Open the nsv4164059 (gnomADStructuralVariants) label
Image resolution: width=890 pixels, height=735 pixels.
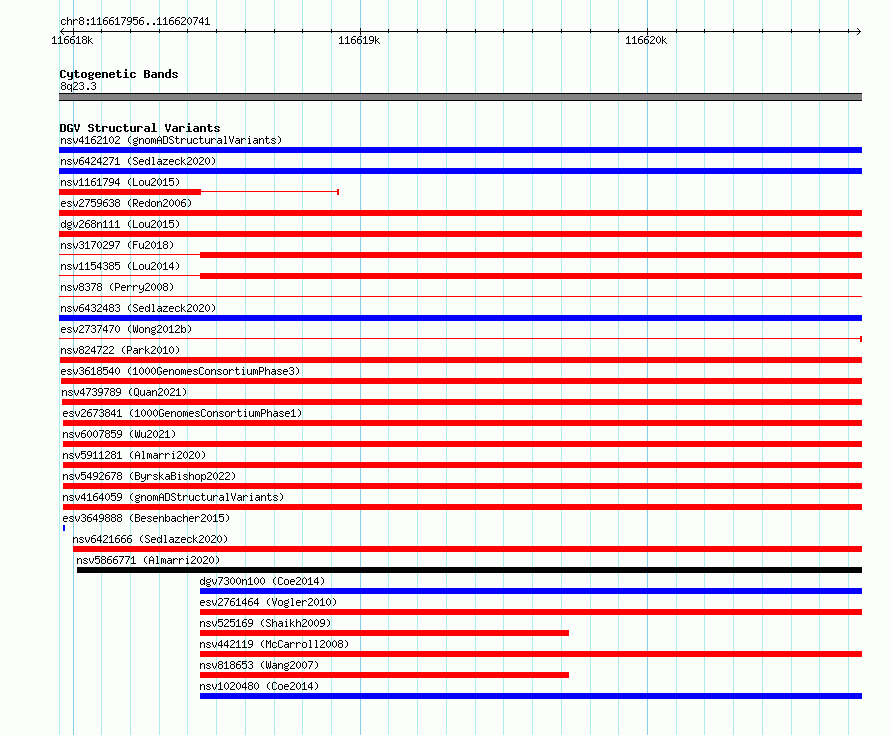pos(173,497)
